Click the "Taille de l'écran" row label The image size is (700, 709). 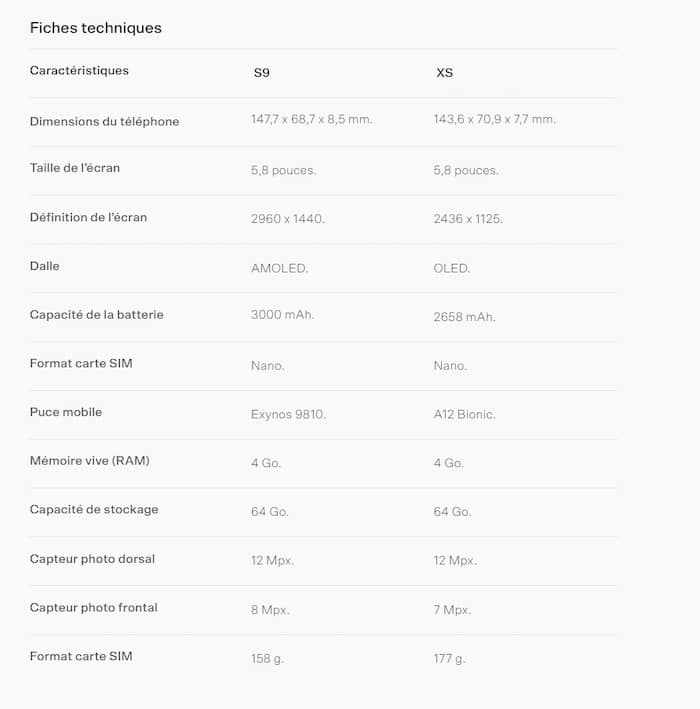(x=75, y=168)
